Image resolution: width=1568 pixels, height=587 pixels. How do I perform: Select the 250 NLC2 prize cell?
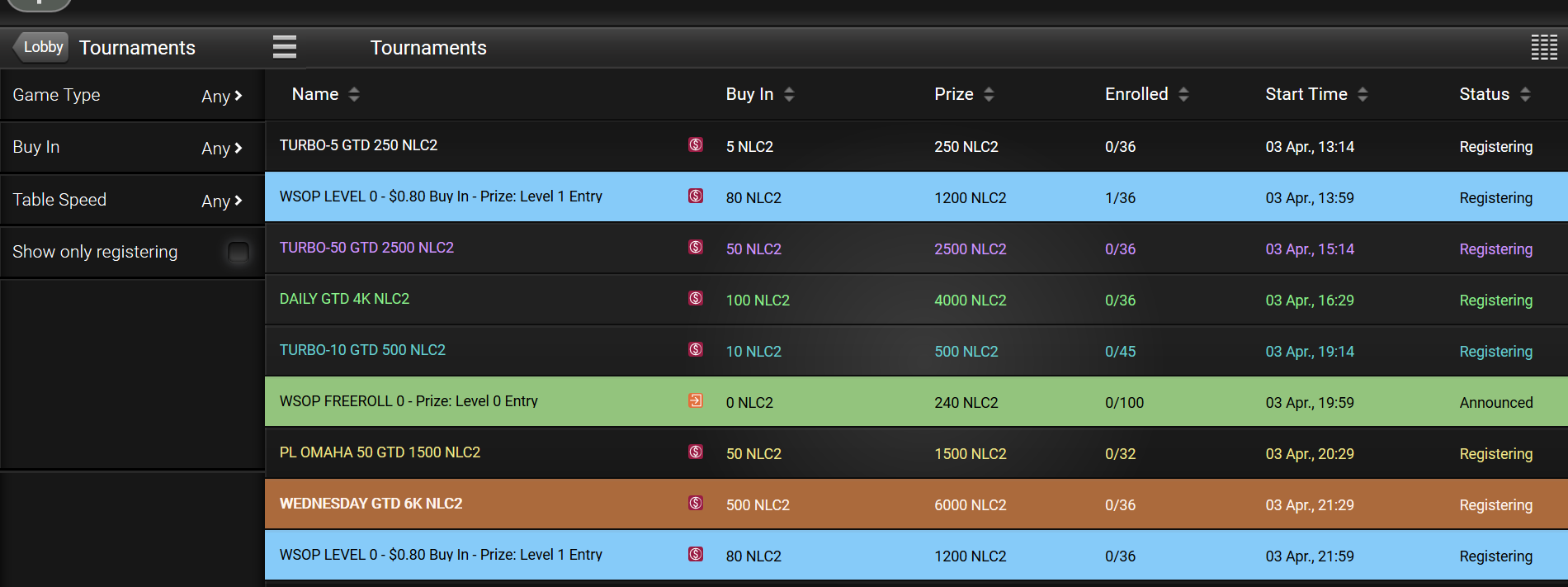pos(966,147)
